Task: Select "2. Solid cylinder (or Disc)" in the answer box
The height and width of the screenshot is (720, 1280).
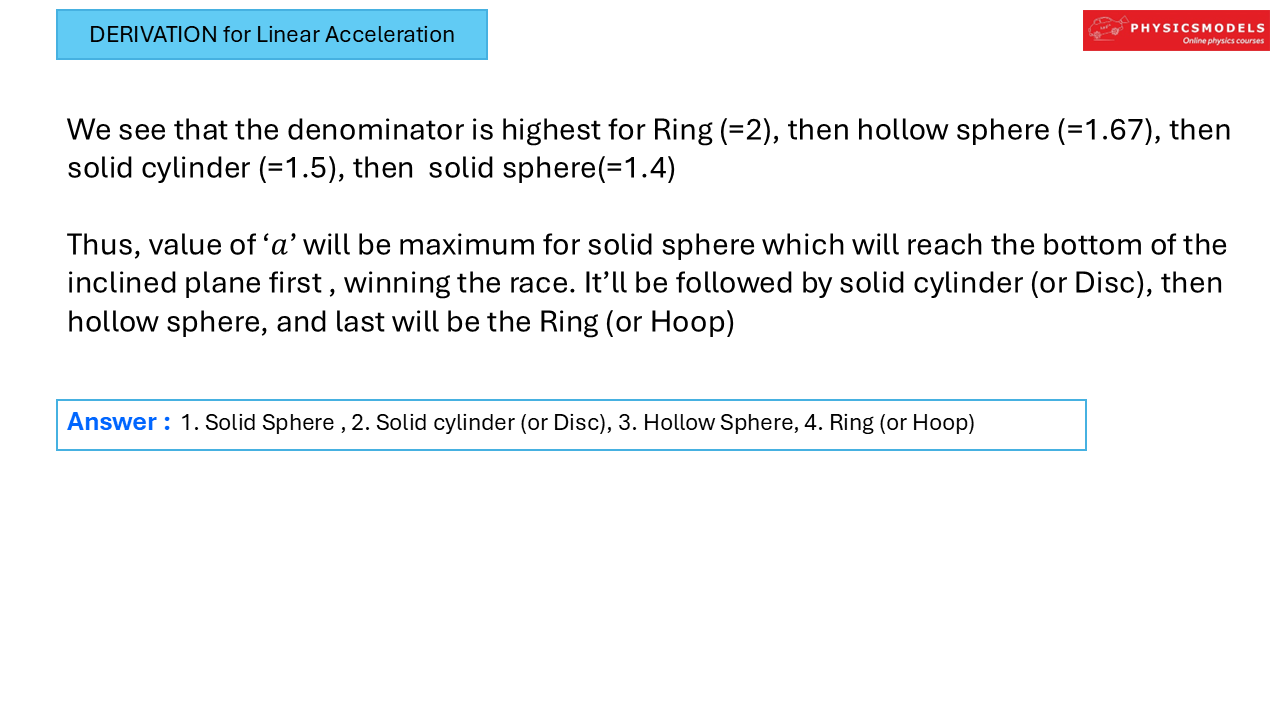Action: [x=481, y=423]
